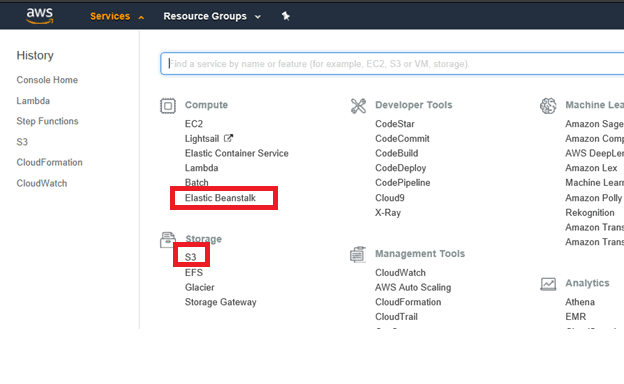Click the Storage category icon
The width and height of the screenshot is (624, 384).
[x=168, y=240]
